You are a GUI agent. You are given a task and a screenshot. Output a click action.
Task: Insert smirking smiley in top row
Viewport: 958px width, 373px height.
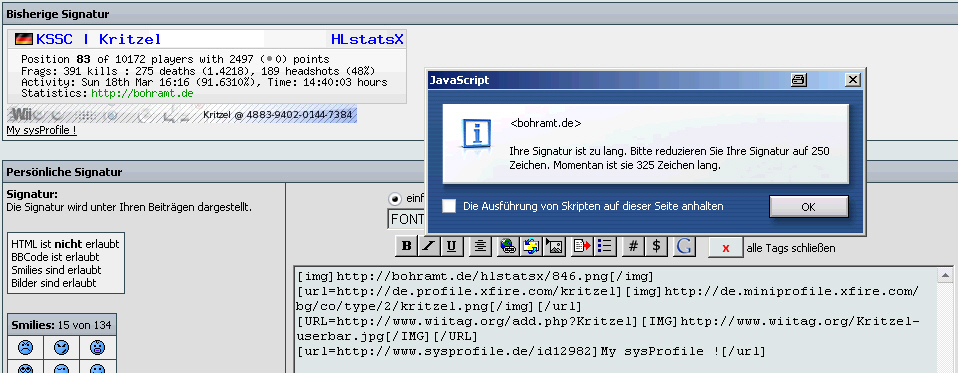pyautogui.click(x=61, y=348)
